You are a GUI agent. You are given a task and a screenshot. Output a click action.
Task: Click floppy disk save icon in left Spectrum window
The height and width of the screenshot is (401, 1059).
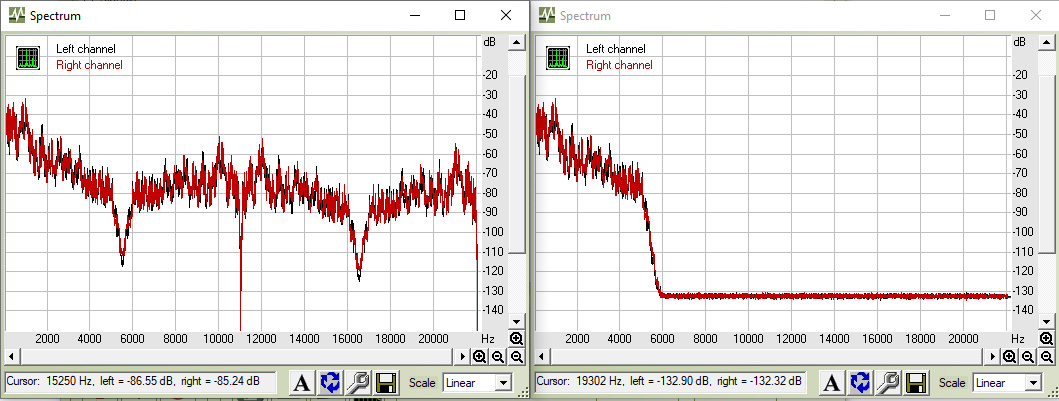tap(386, 383)
